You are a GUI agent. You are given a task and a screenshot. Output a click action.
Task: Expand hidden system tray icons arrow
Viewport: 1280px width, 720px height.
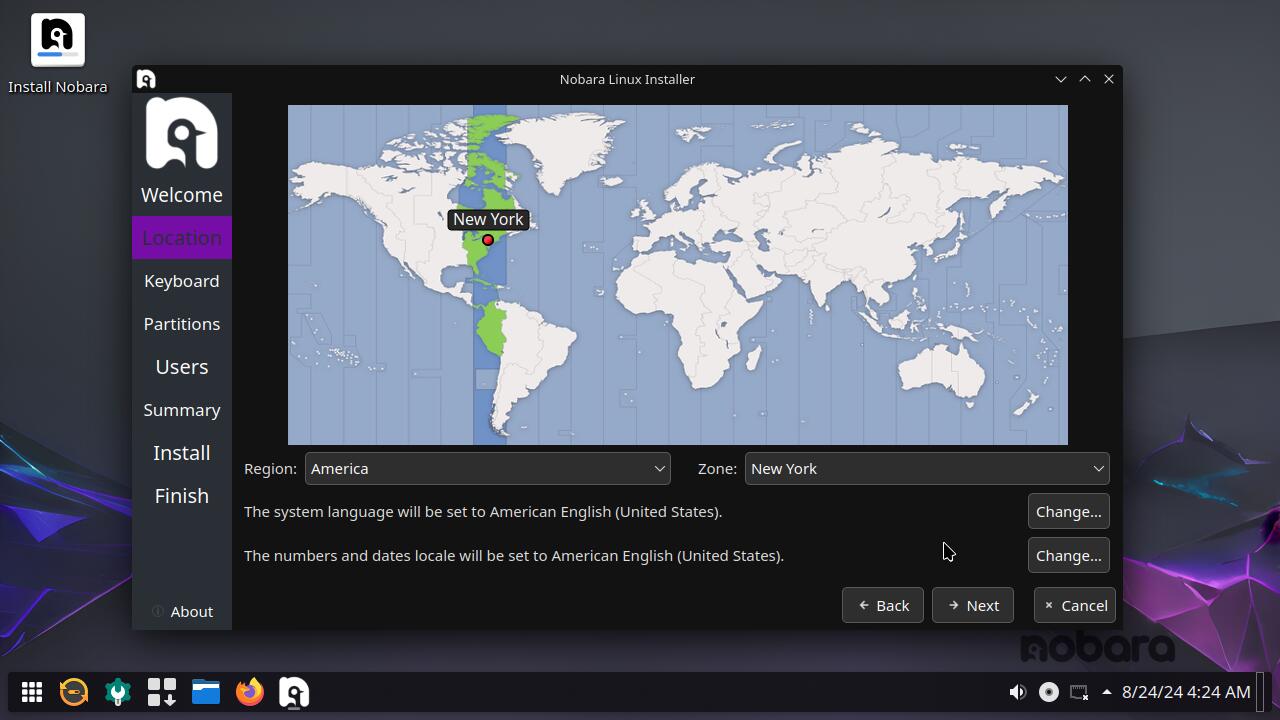point(1107,692)
